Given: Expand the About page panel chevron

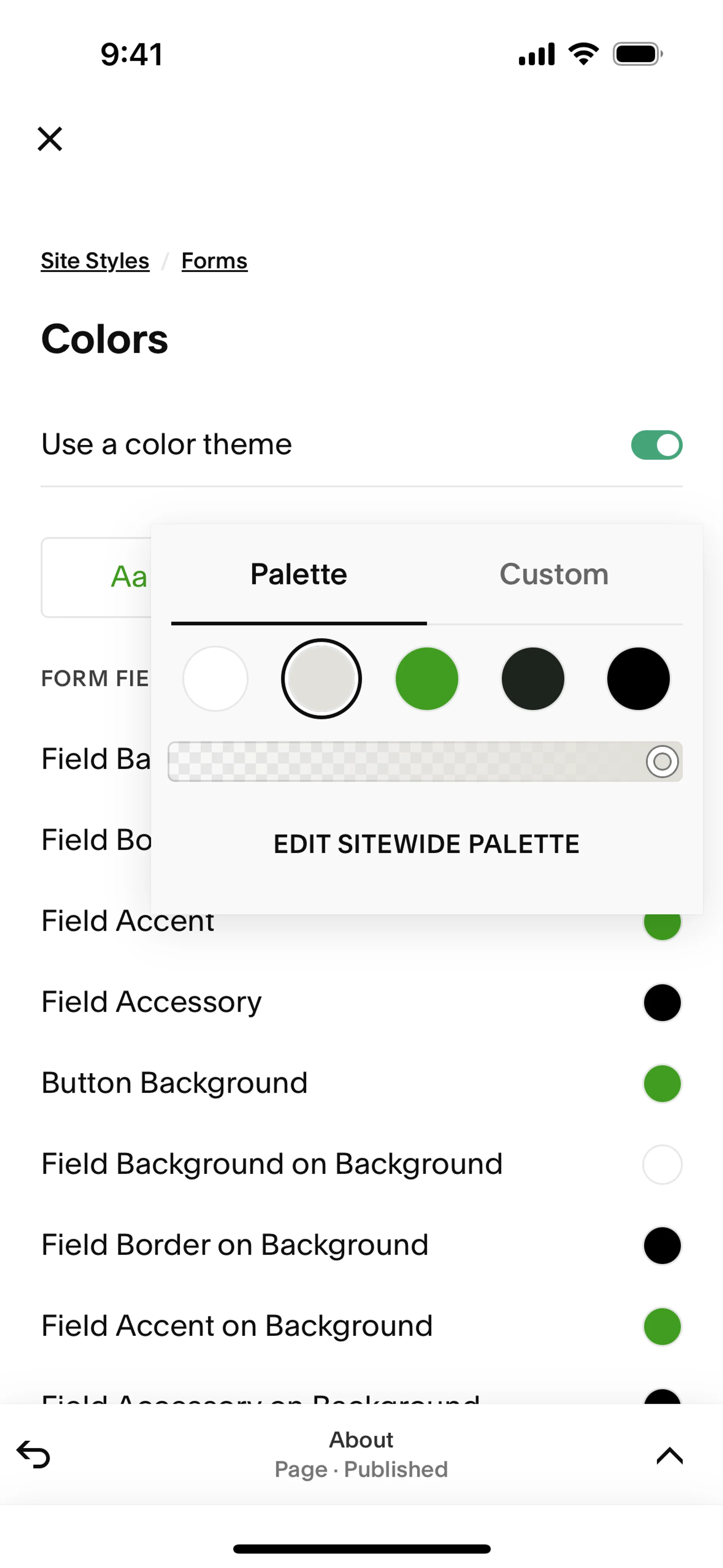Looking at the screenshot, I should coord(670,1455).
